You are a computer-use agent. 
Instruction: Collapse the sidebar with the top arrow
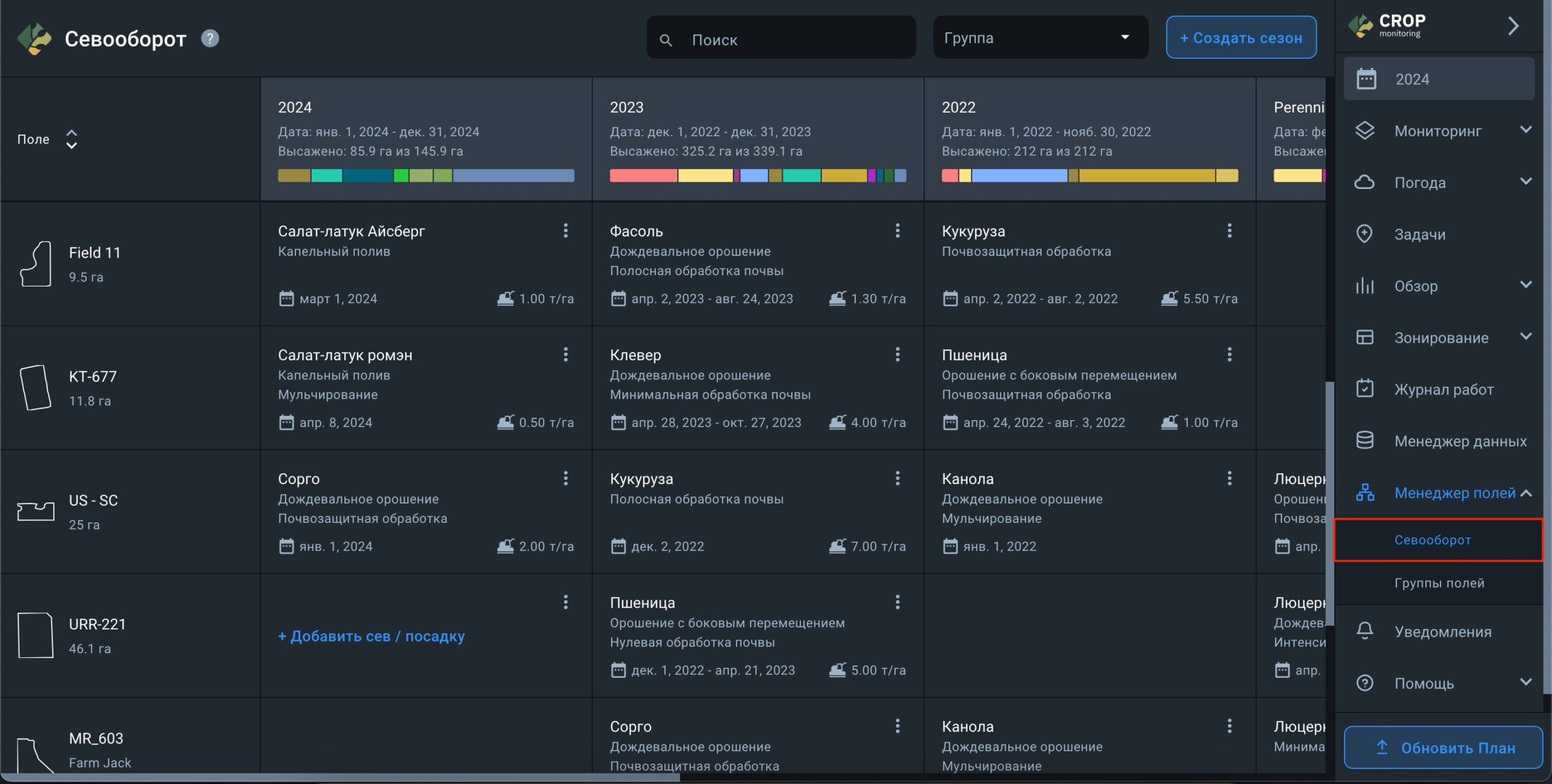(x=1513, y=26)
